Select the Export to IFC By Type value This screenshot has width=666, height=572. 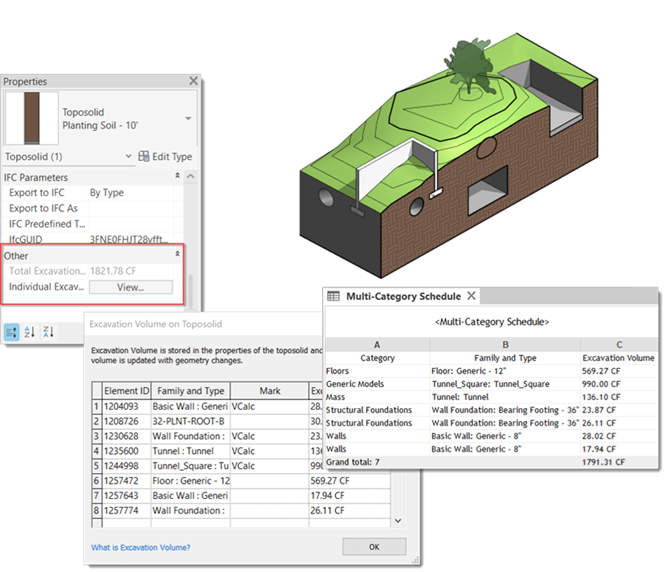pos(131,192)
